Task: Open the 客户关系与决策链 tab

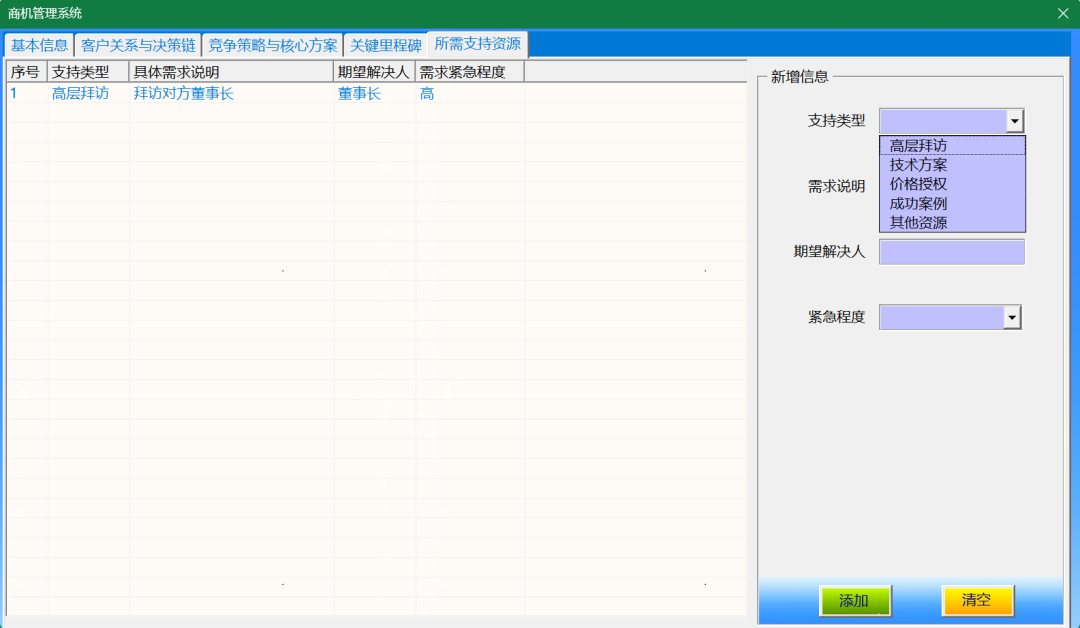Action: coord(138,45)
